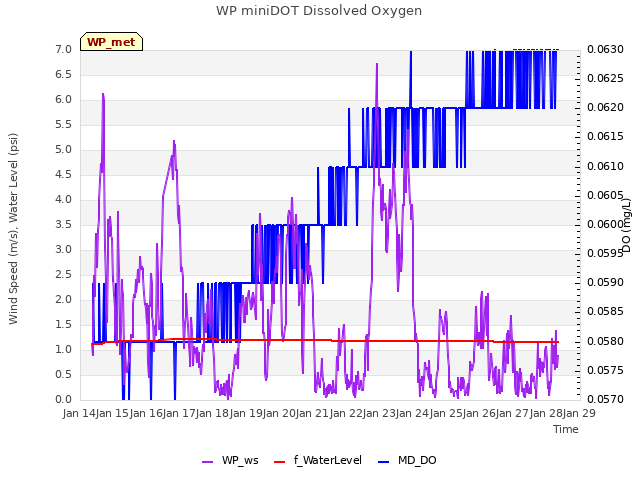
Task: Click the Jan 29 date tick label
Action: [x=579, y=413]
